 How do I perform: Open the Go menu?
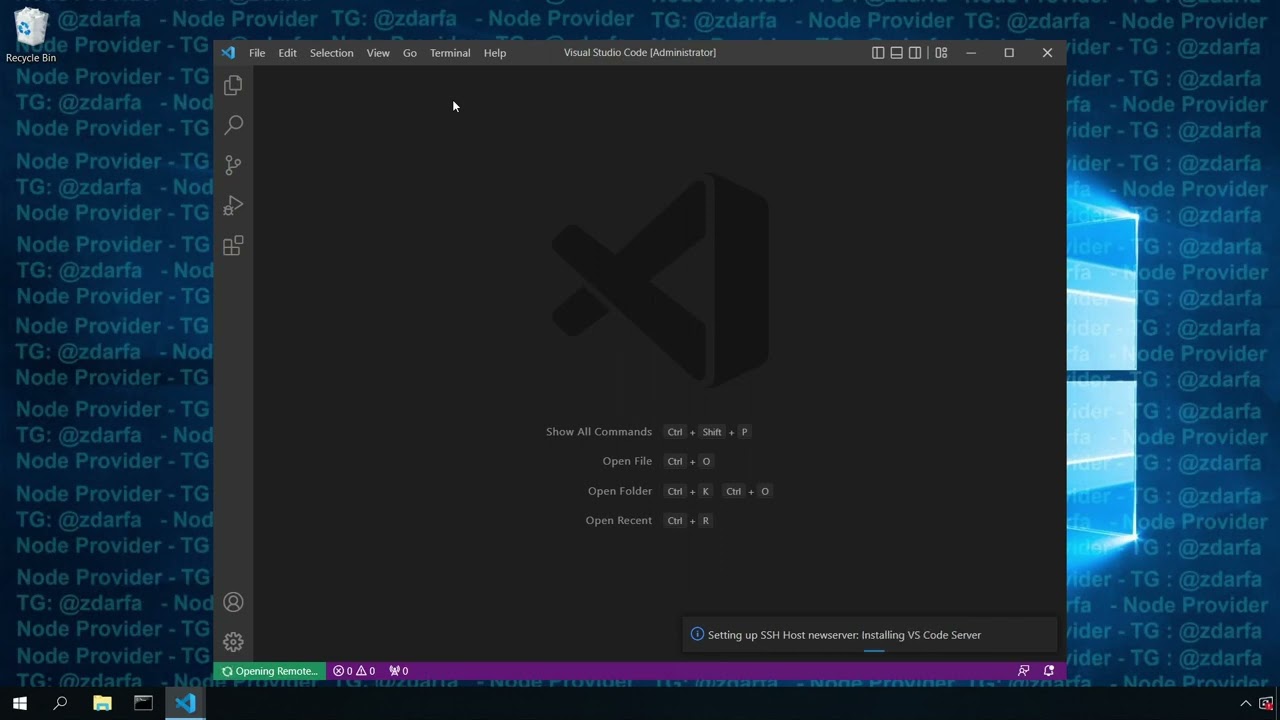coord(410,53)
